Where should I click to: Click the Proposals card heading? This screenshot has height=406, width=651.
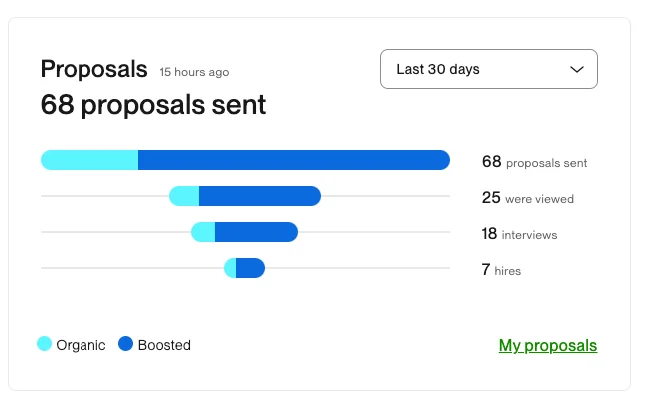(x=93, y=69)
